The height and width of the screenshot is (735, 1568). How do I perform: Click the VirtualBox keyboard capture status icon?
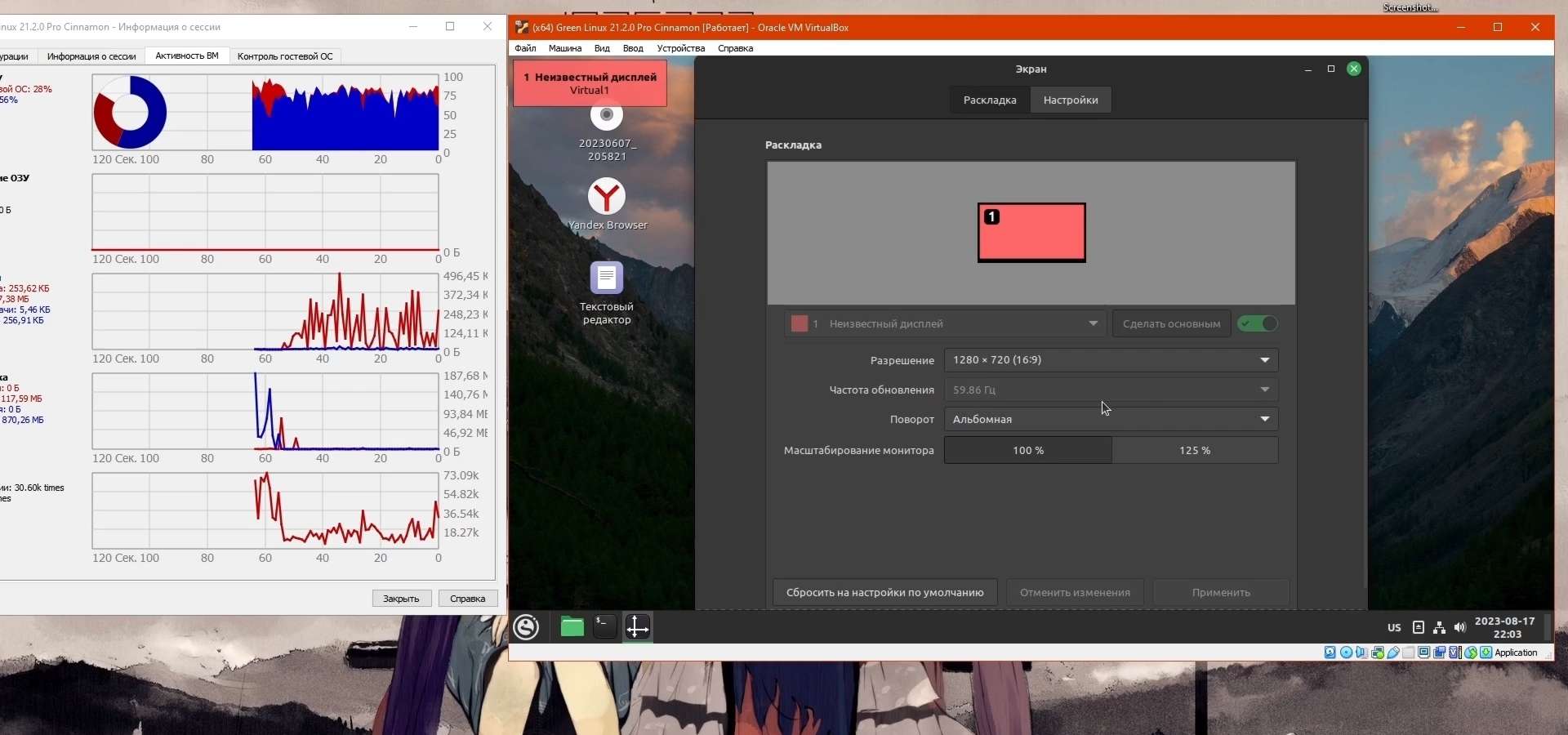coord(1486,653)
